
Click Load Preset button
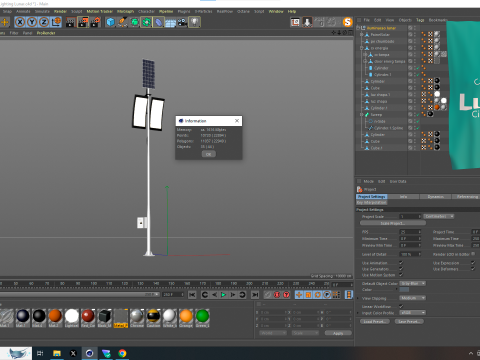[x=375, y=321]
